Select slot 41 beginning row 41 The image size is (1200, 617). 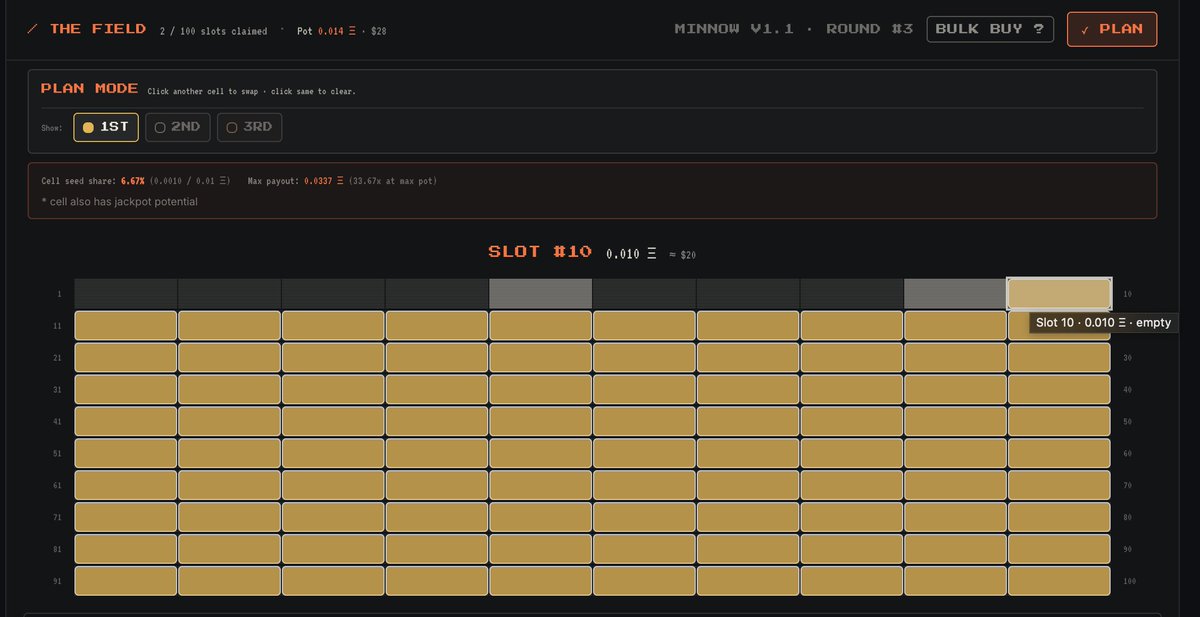coord(126,422)
